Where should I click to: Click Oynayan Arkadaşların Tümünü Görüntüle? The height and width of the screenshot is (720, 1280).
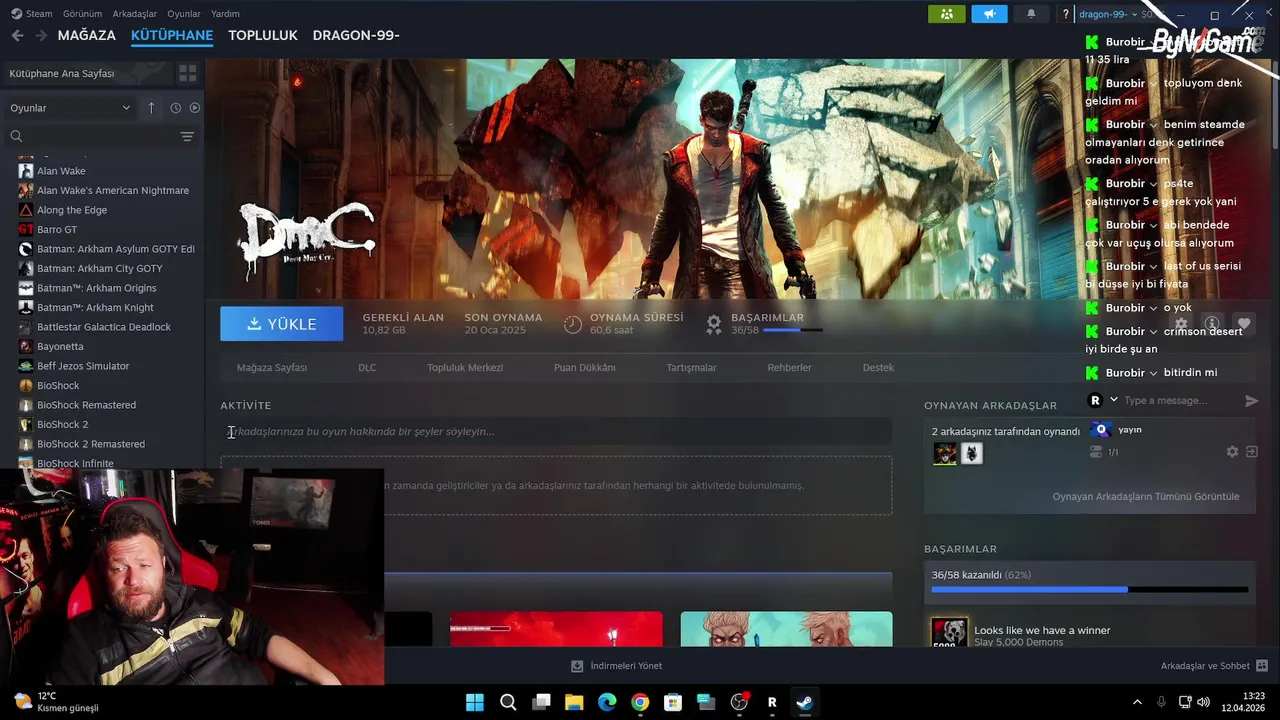pos(1145,496)
